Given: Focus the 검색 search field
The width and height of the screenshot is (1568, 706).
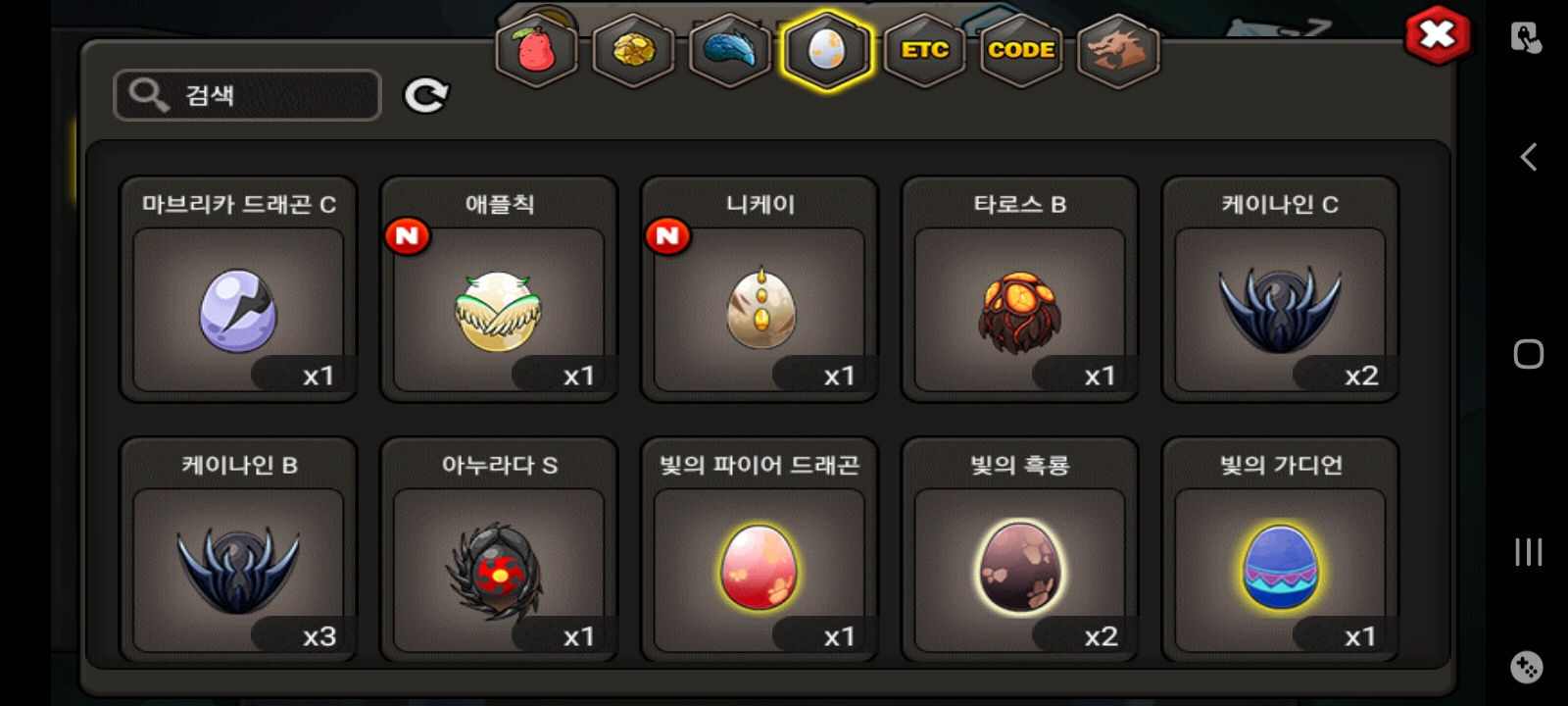Looking at the screenshot, I should 247,95.
